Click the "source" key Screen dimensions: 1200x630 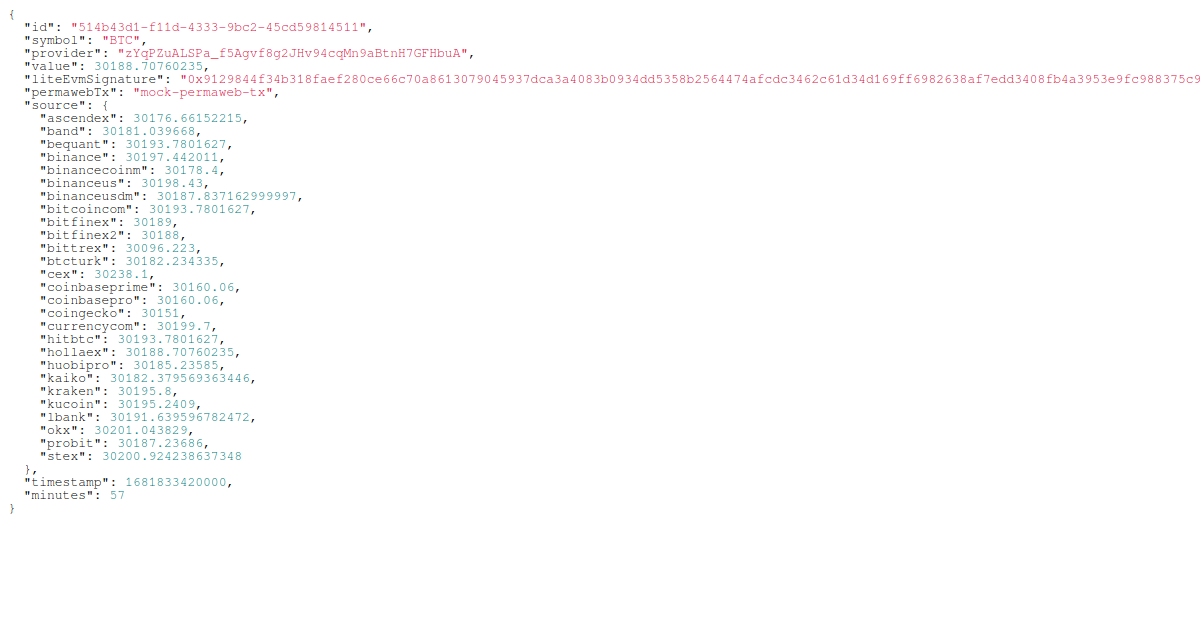coord(55,105)
